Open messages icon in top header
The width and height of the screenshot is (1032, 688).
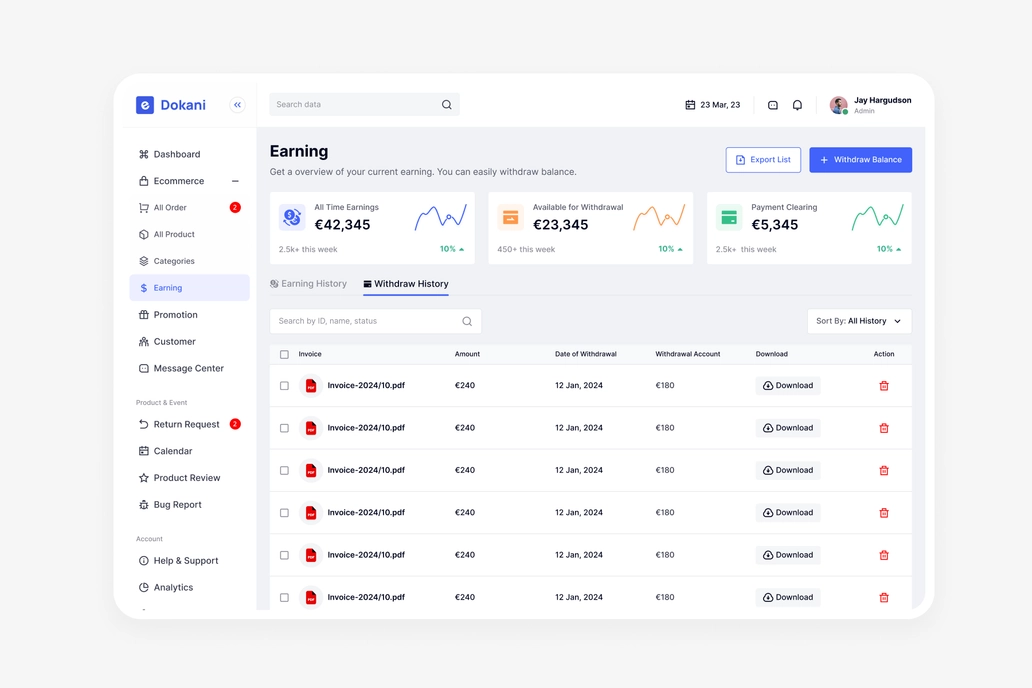point(773,105)
